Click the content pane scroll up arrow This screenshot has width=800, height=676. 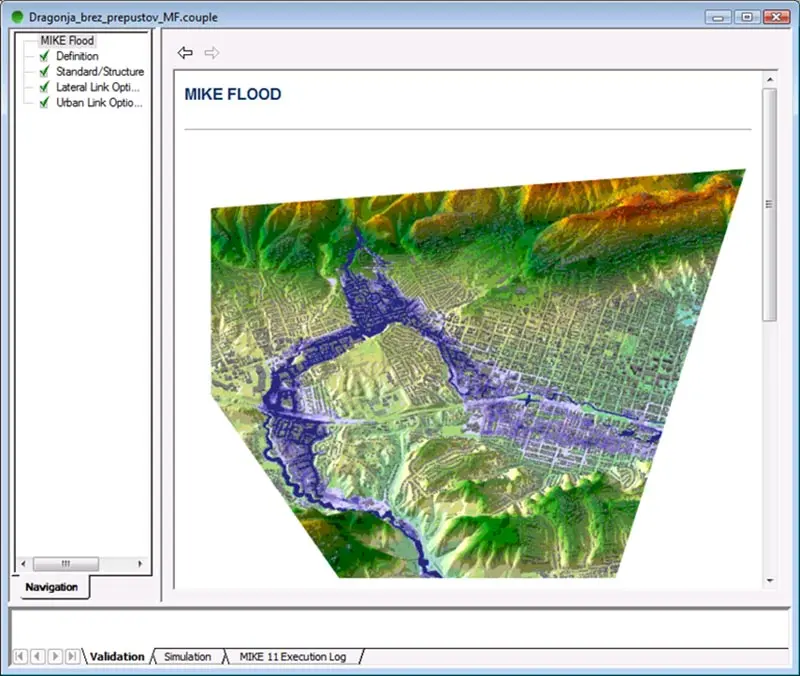click(770, 80)
